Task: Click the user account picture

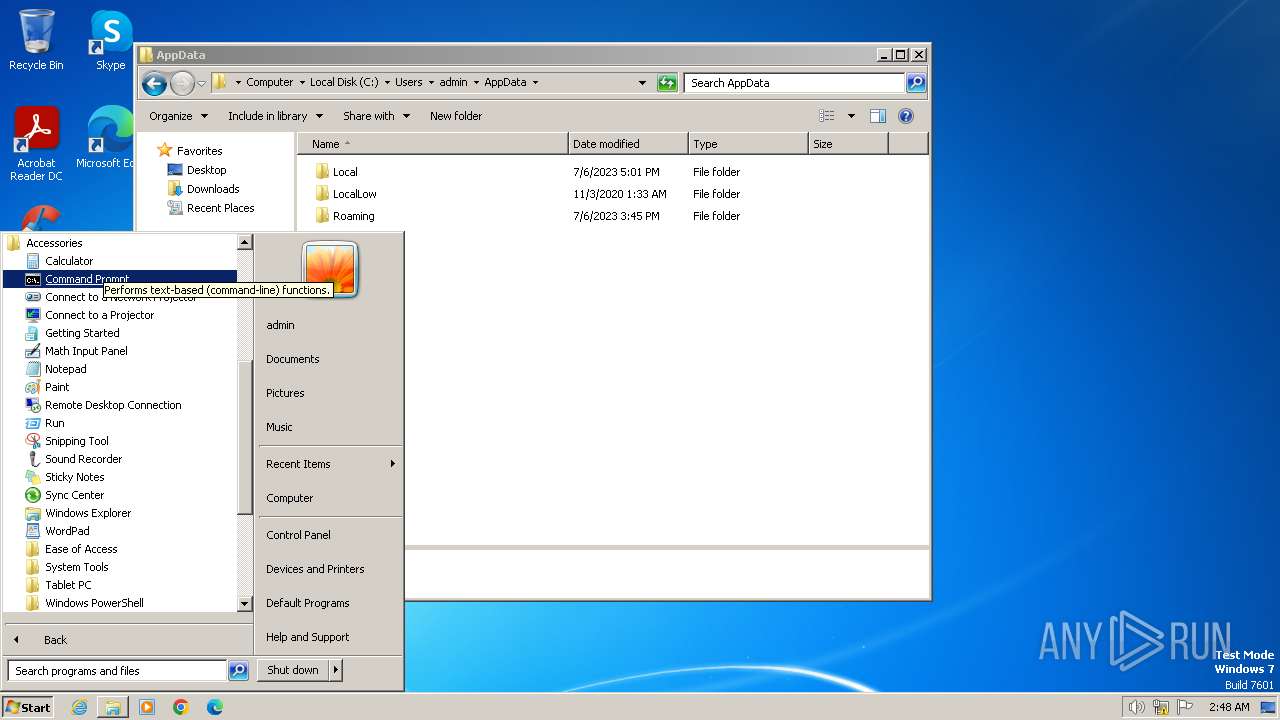Action: (x=330, y=268)
